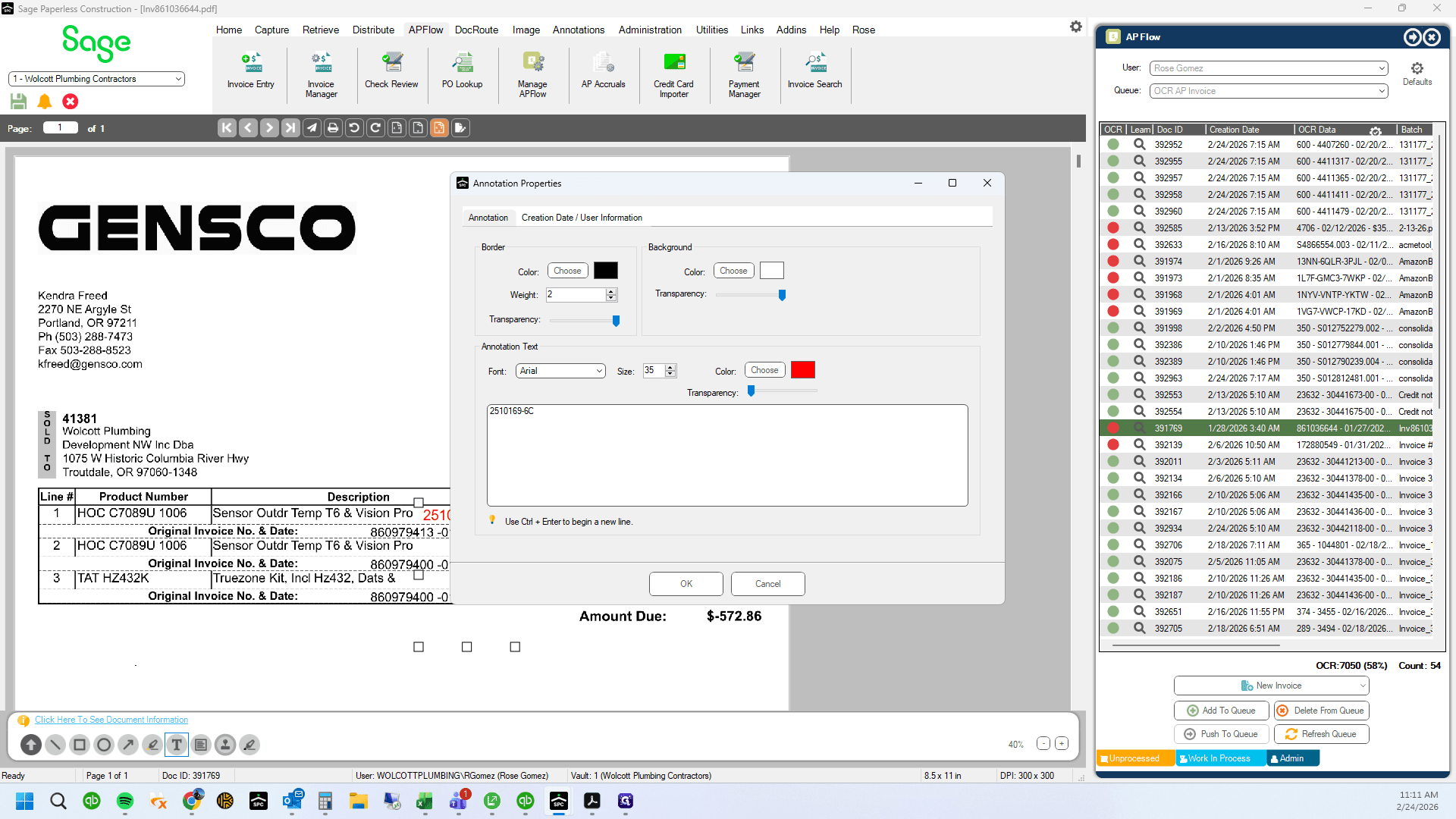The image size is (1456, 819).
Task: Open the Retrieve menu
Action: 321,30
